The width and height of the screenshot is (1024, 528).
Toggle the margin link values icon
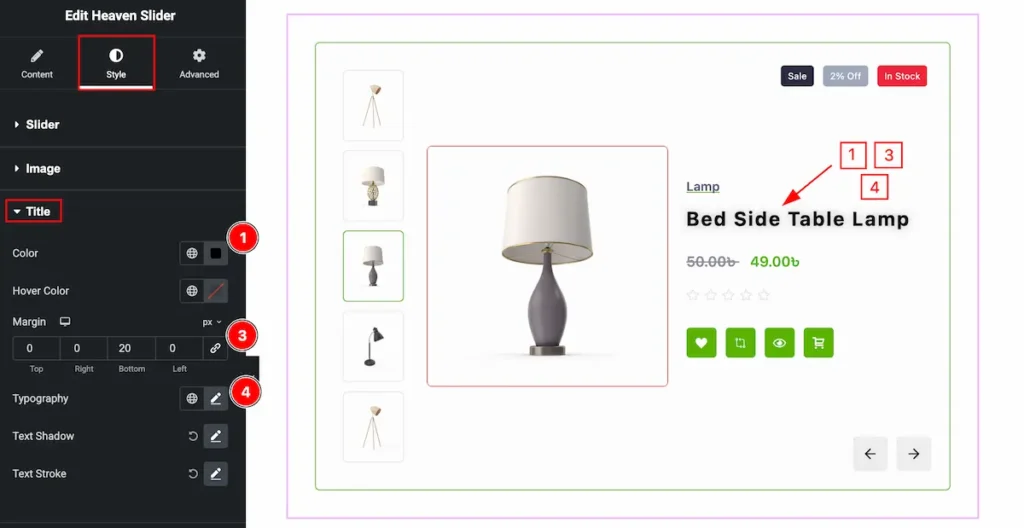click(x=215, y=348)
